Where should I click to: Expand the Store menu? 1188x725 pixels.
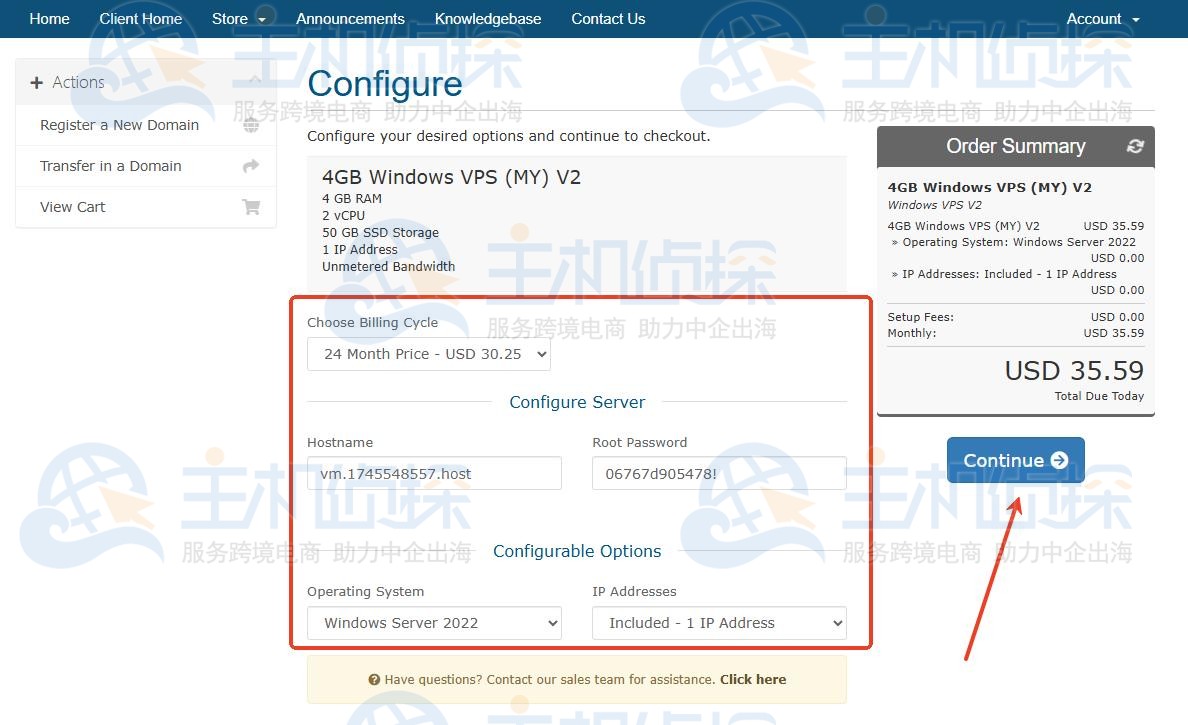tap(239, 19)
